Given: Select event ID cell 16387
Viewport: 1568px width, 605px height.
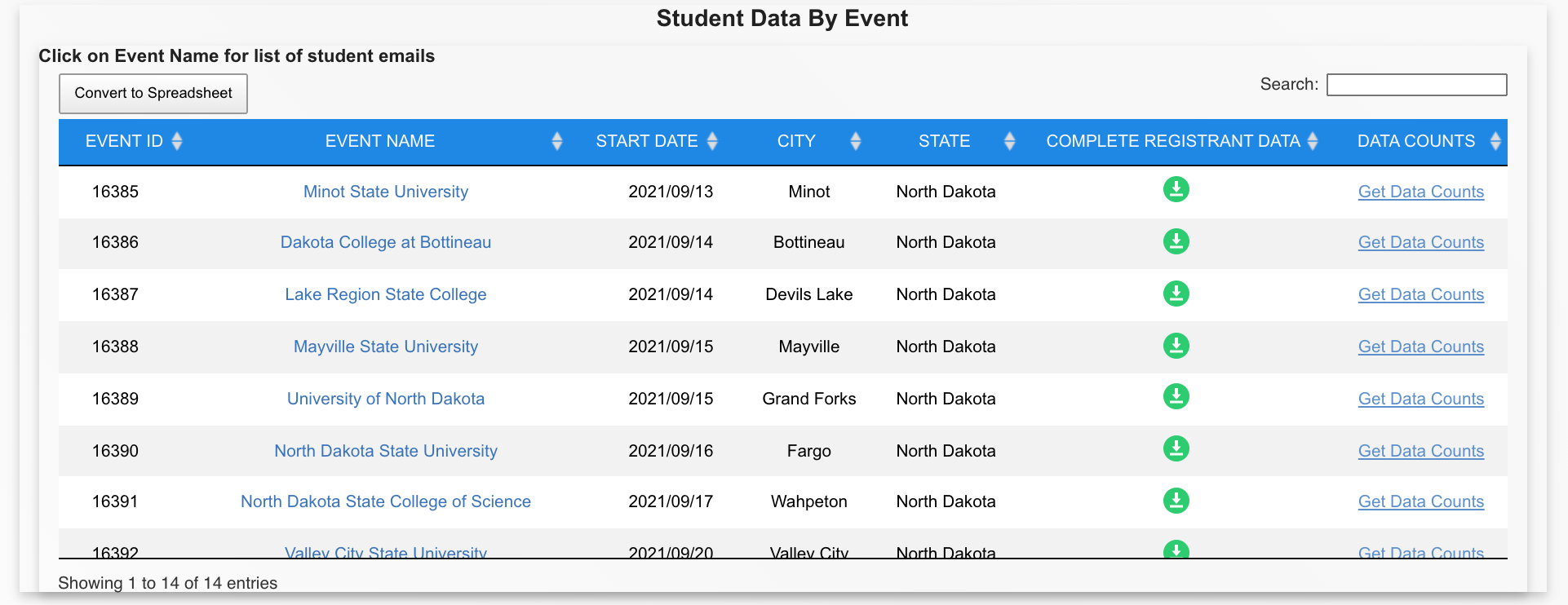Looking at the screenshot, I should [x=115, y=294].
